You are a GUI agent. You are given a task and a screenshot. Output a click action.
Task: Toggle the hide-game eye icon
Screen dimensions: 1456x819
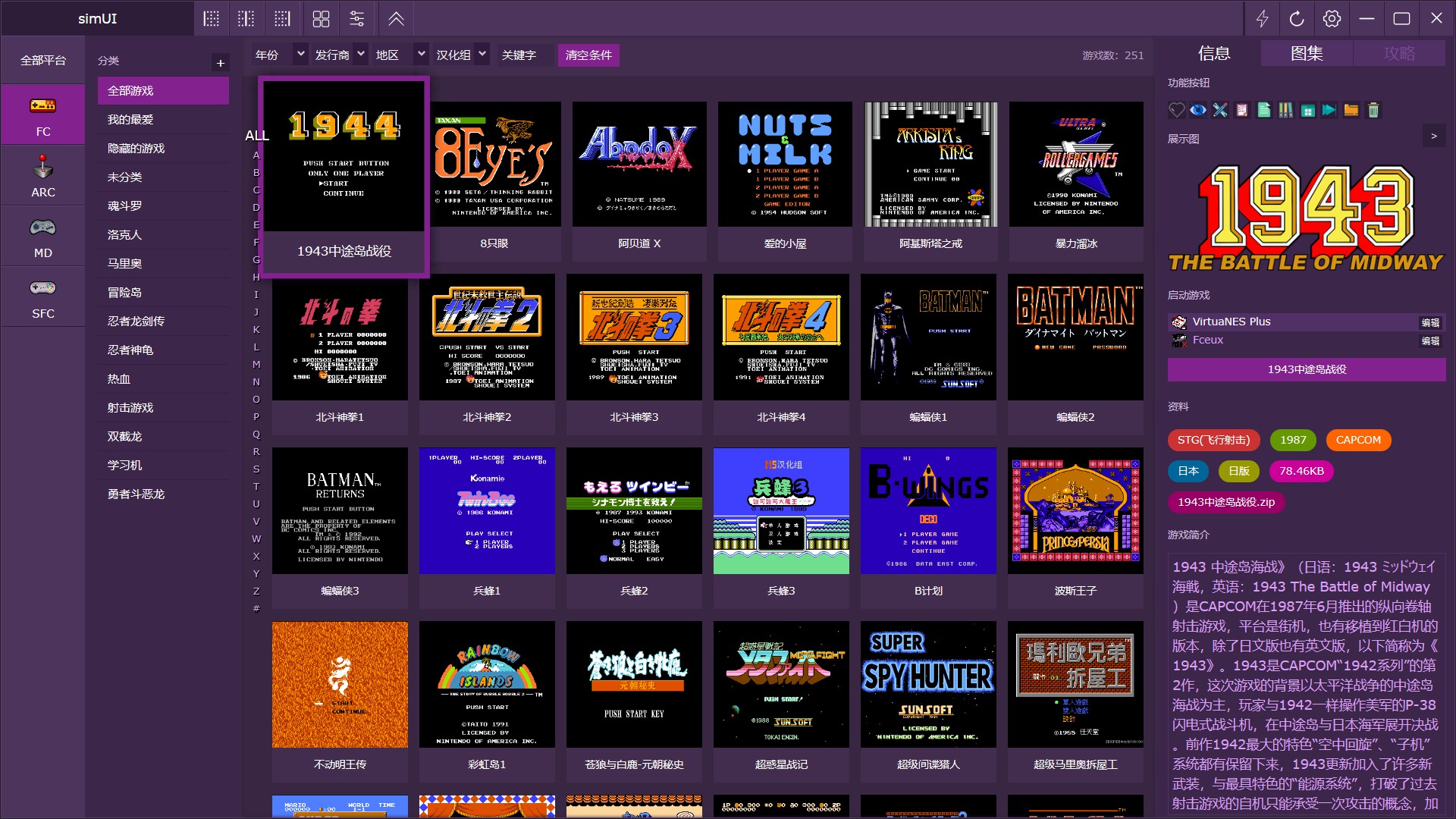[1198, 111]
